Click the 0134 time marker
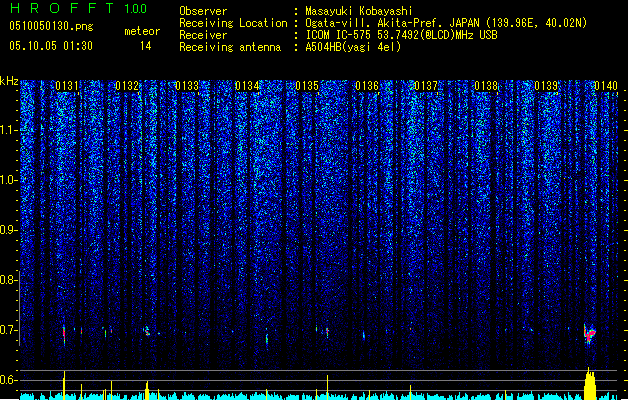Image resolution: width=629 pixels, height=400 pixels. pyautogui.click(x=247, y=86)
